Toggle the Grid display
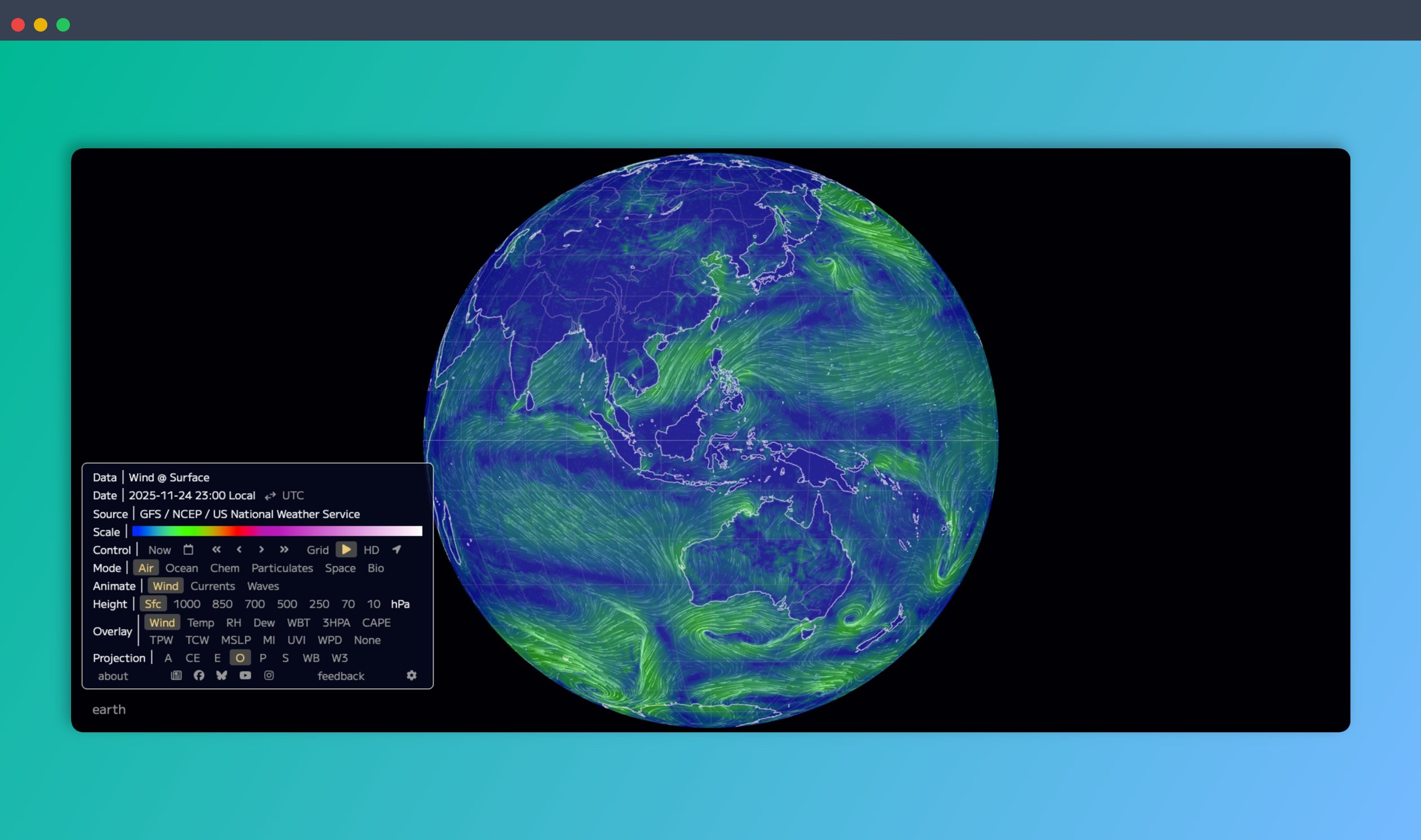The width and height of the screenshot is (1421, 840). [x=317, y=550]
